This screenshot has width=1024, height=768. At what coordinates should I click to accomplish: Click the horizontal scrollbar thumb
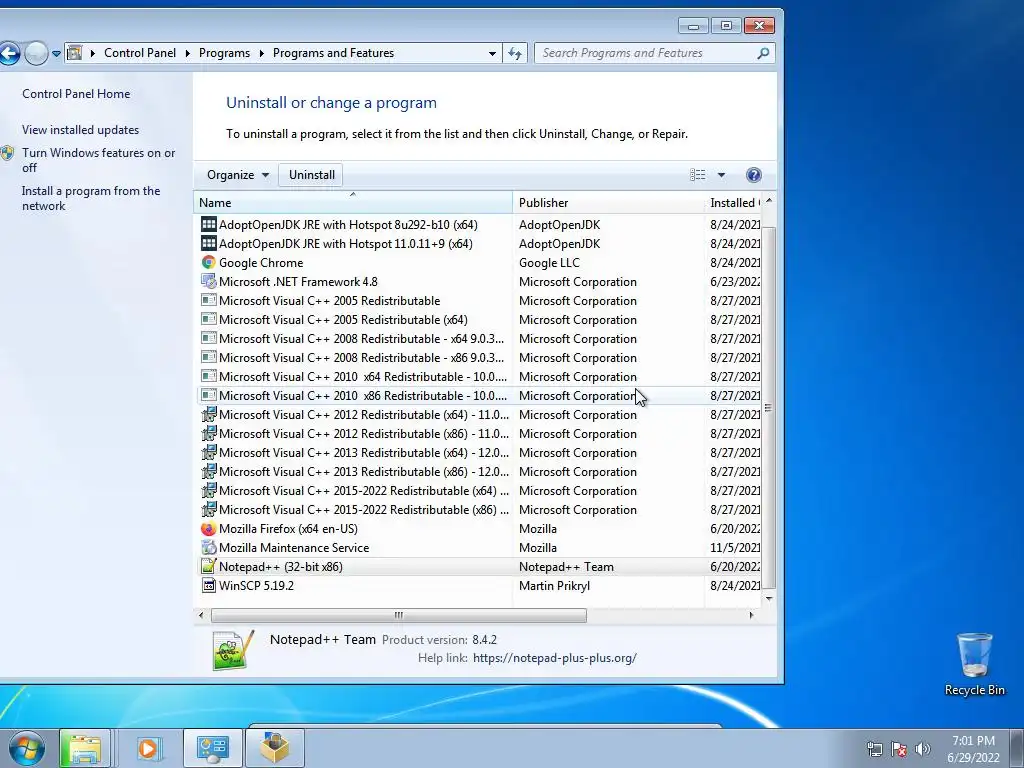[x=398, y=615]
